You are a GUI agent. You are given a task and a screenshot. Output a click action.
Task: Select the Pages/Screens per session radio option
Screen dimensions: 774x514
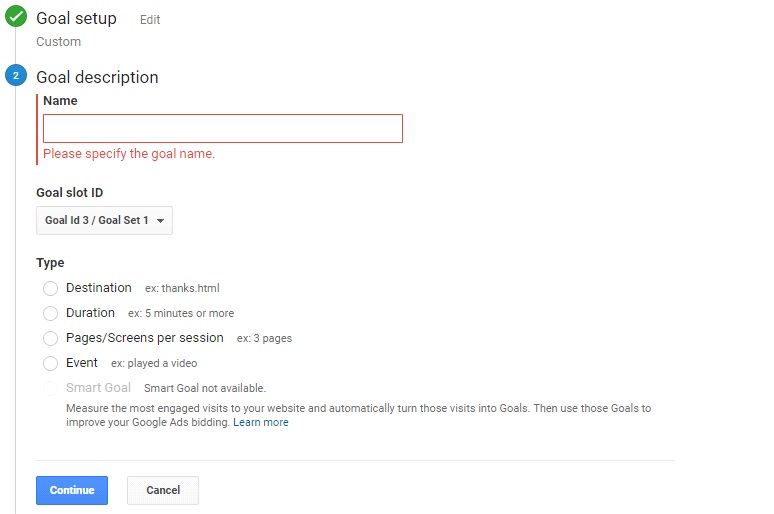(50, 338)
